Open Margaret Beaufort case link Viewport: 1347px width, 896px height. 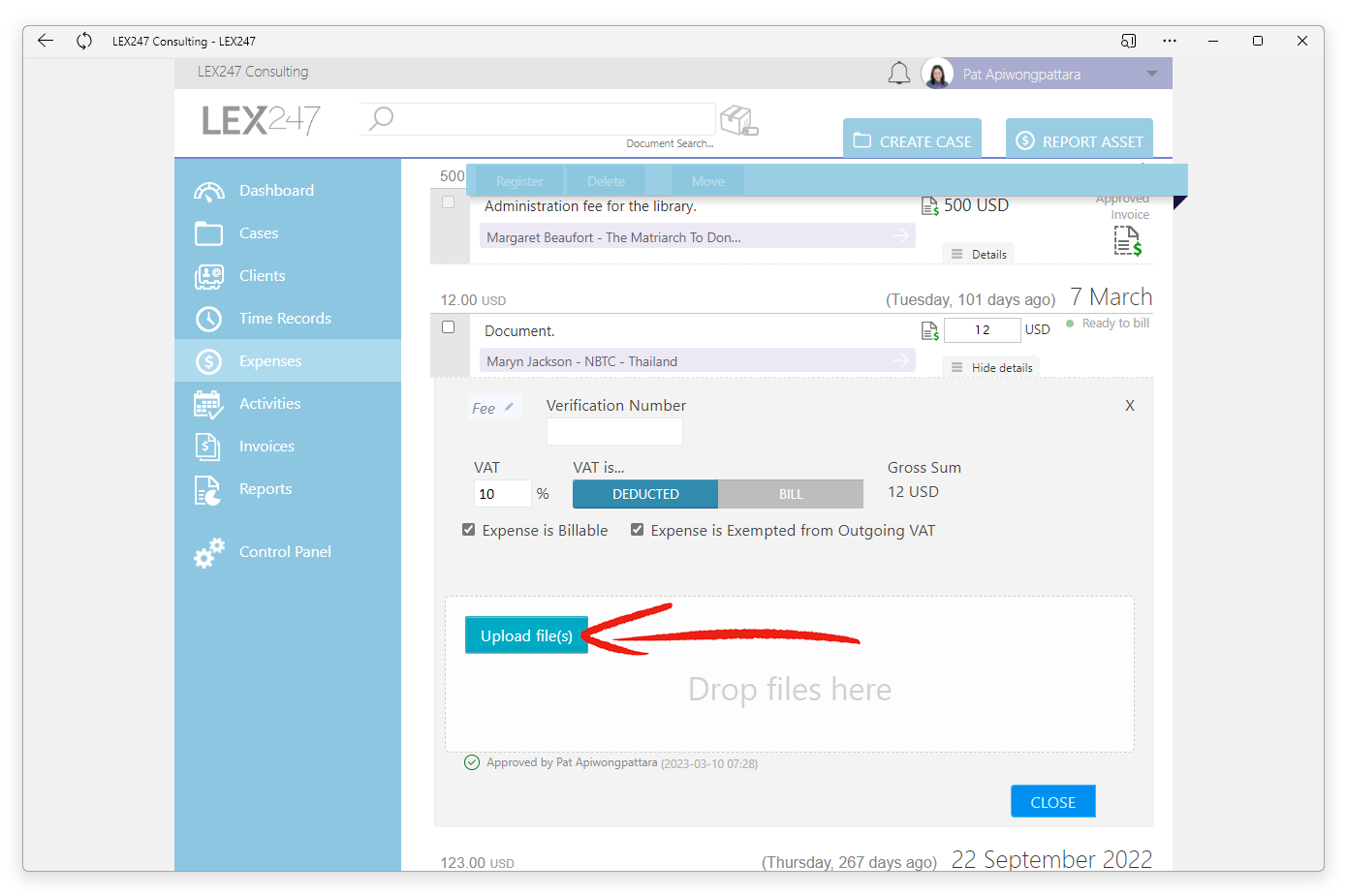click(x=698, y=235)
